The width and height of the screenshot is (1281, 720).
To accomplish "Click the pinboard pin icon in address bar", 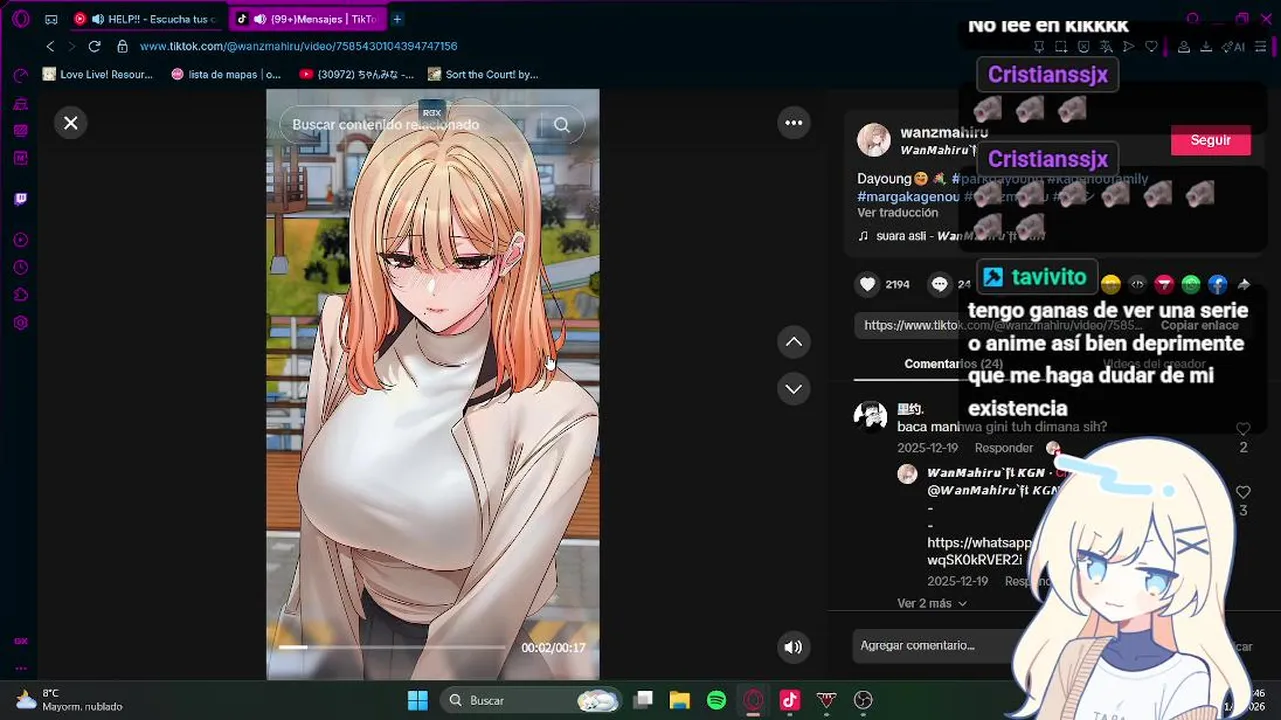I will tap(1039, 46).
